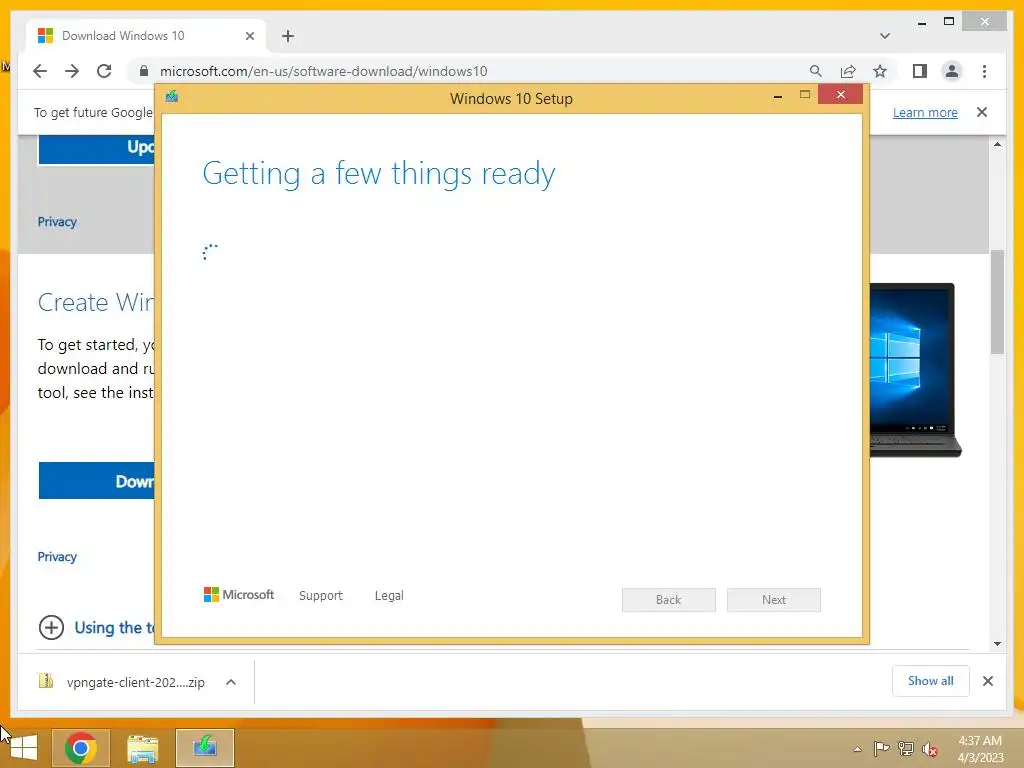Minimize the Windows 10 Setup window
This screenshot has height=768, width=1024.
778,96
